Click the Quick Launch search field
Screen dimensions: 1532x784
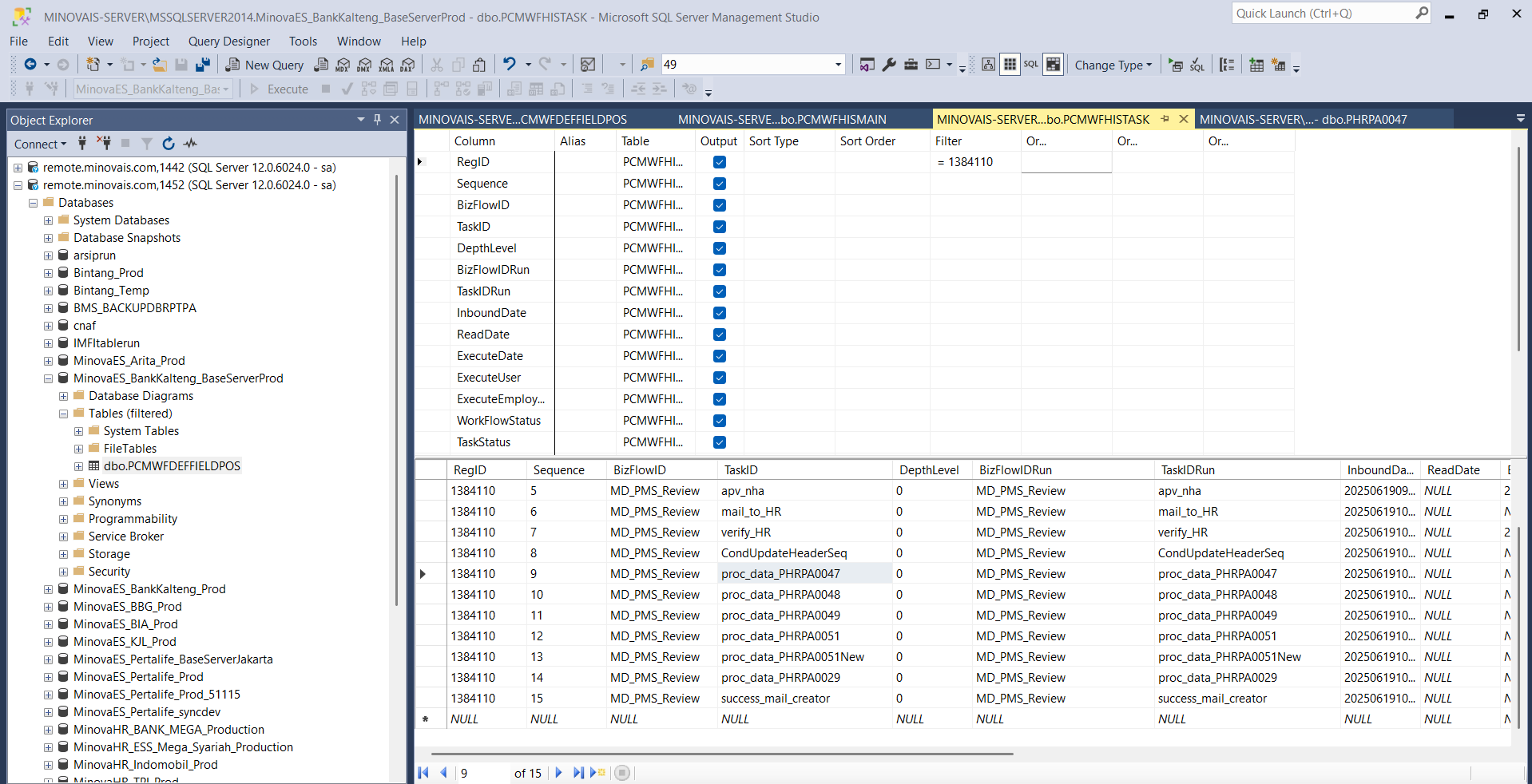[x=1332, y=14]
